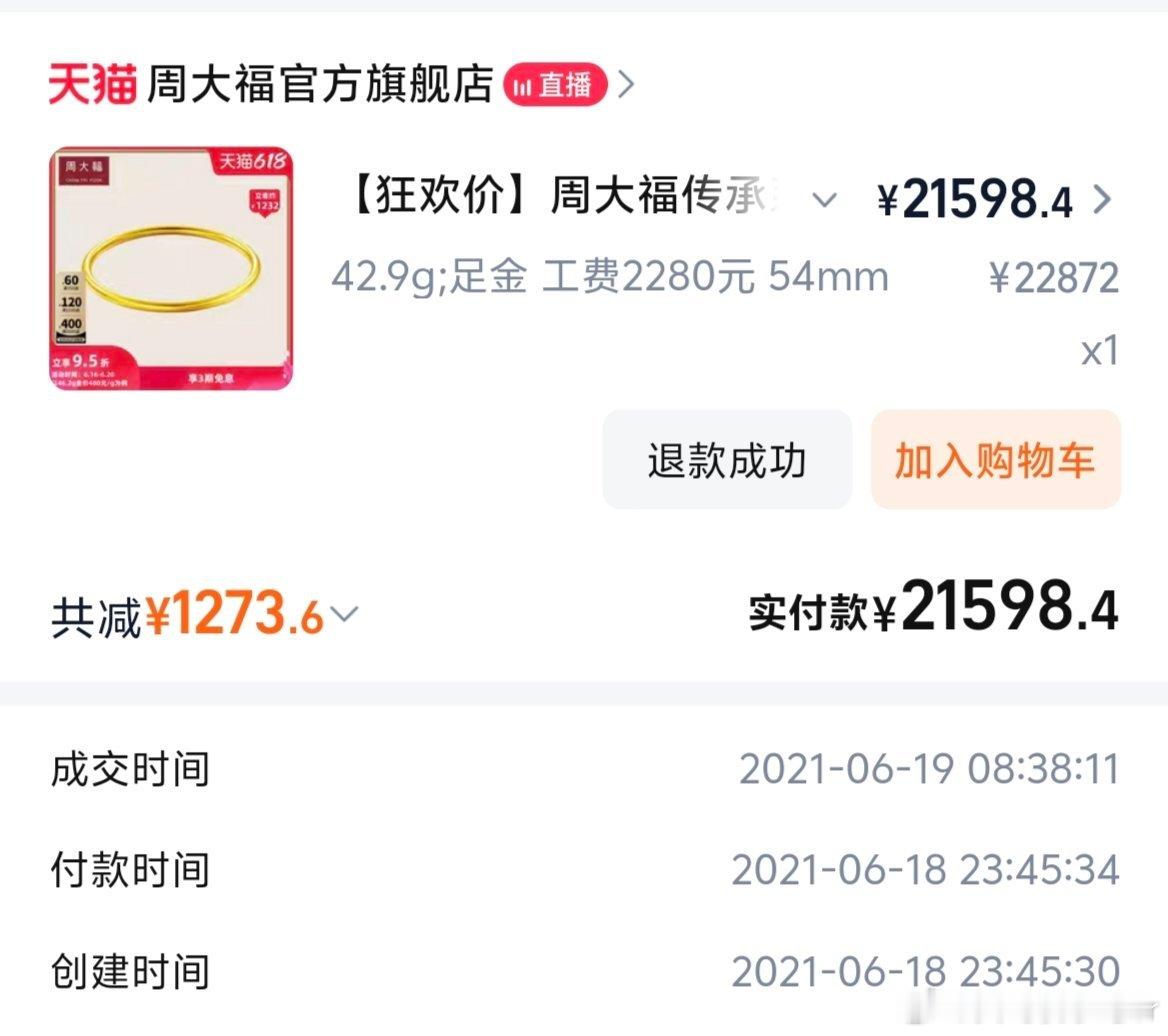The width and height of the screenshot is (1168, 1036).
Task: Click the live broadcast bars icon inside 直播 badge
Action: pyautogui.click(x=521, y=85)
